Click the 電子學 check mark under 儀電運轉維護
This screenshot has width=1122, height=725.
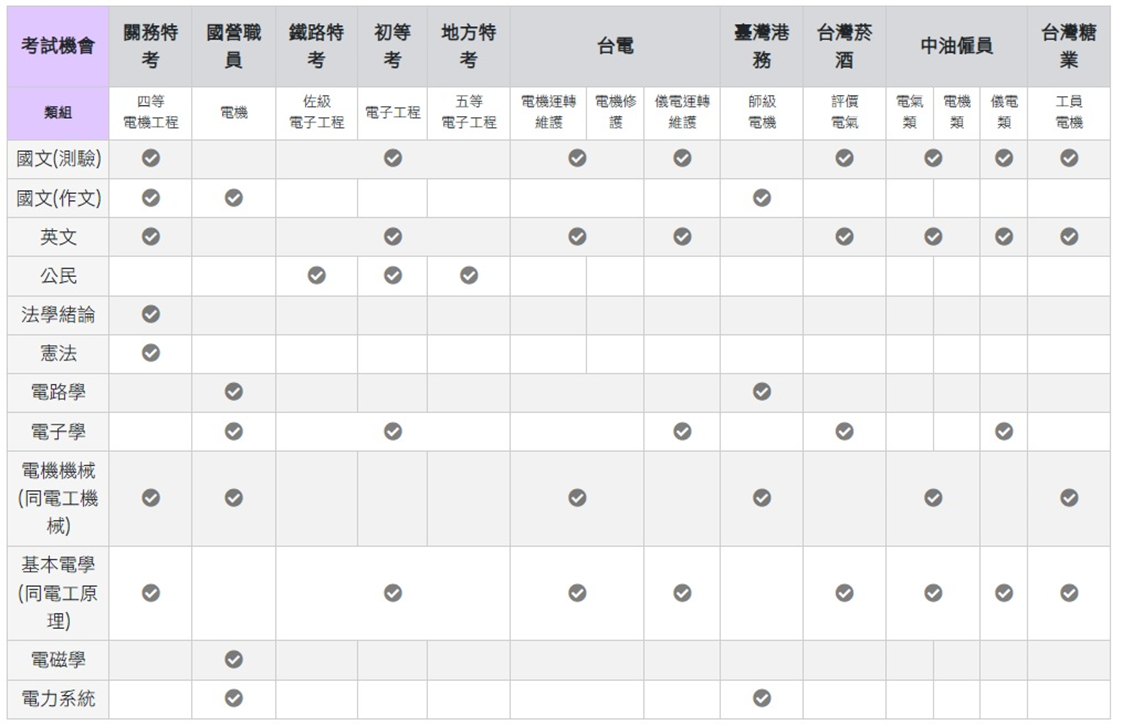pyautogui.click(x=683, y=432)
